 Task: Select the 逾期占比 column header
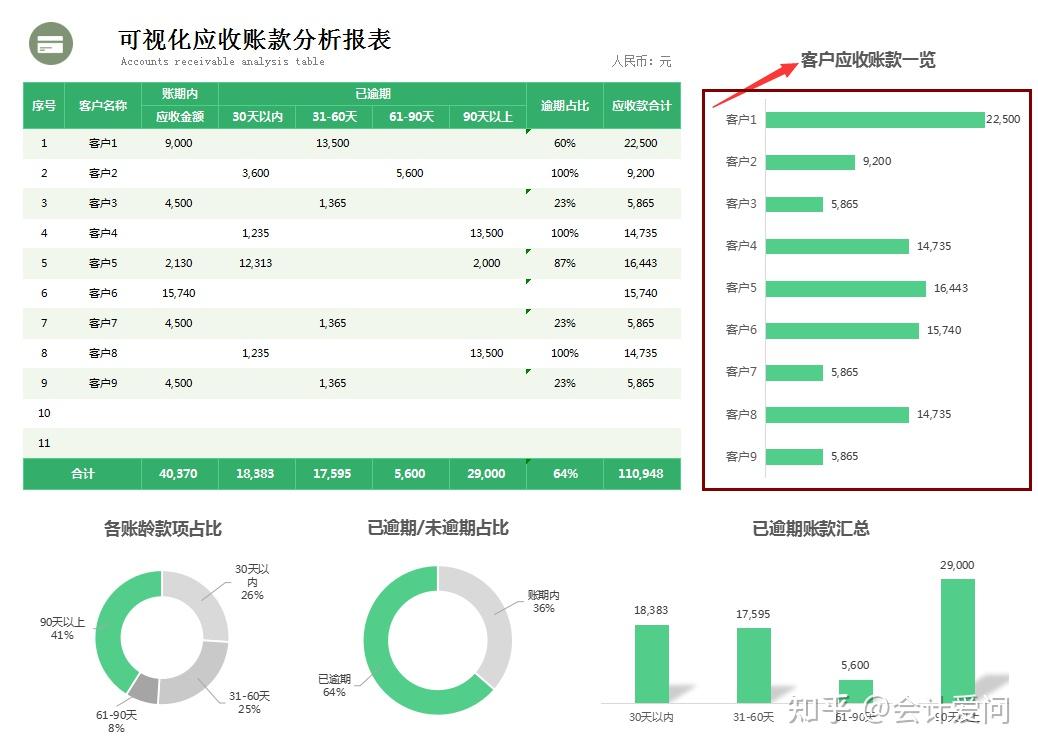pos(565,105)
